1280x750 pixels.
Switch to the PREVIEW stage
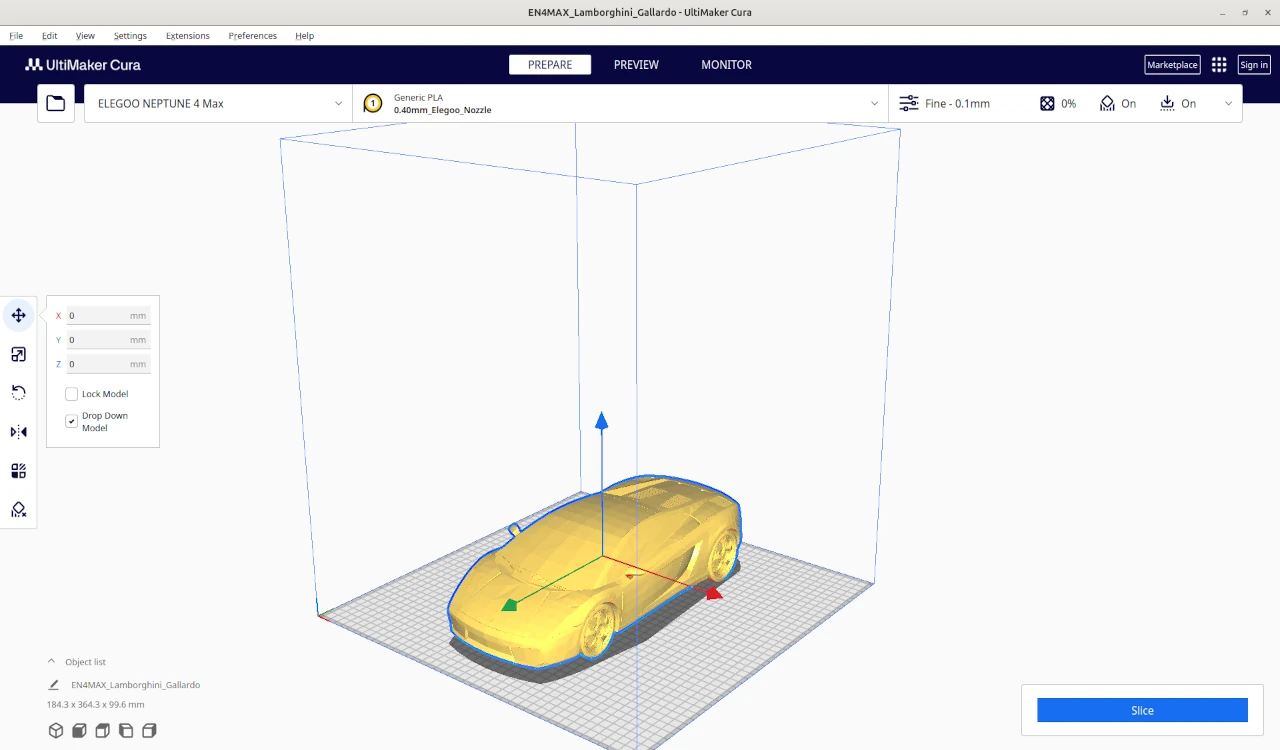tap(636, 65)
